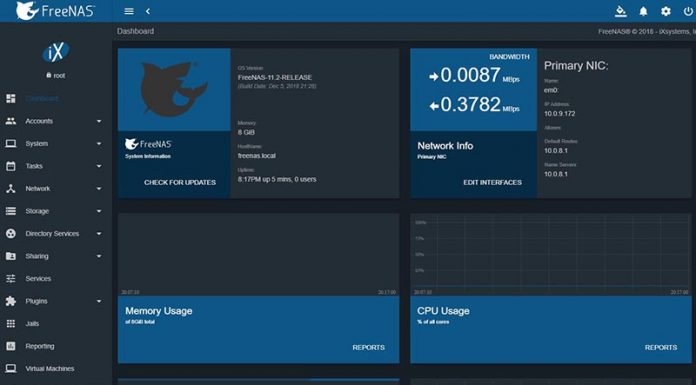Open REPORTS under Memory Usage
The width and height of the screenshot is (696, 385).
[368, 348]
